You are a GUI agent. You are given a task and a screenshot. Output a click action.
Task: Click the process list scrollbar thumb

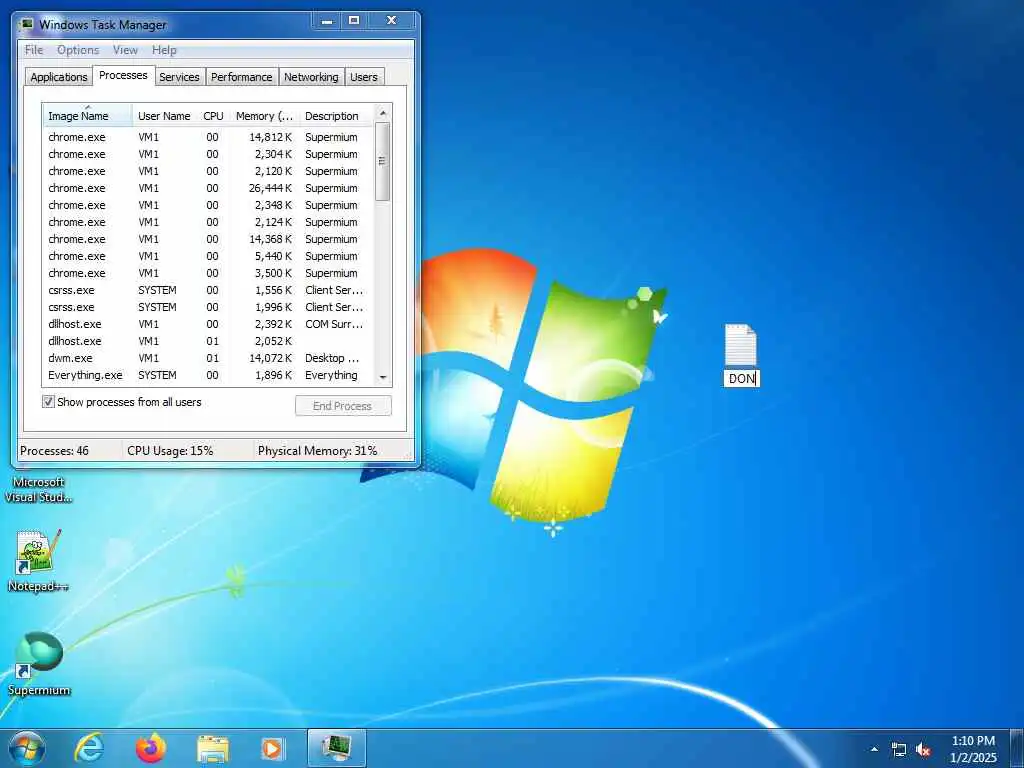click(383, 161)
